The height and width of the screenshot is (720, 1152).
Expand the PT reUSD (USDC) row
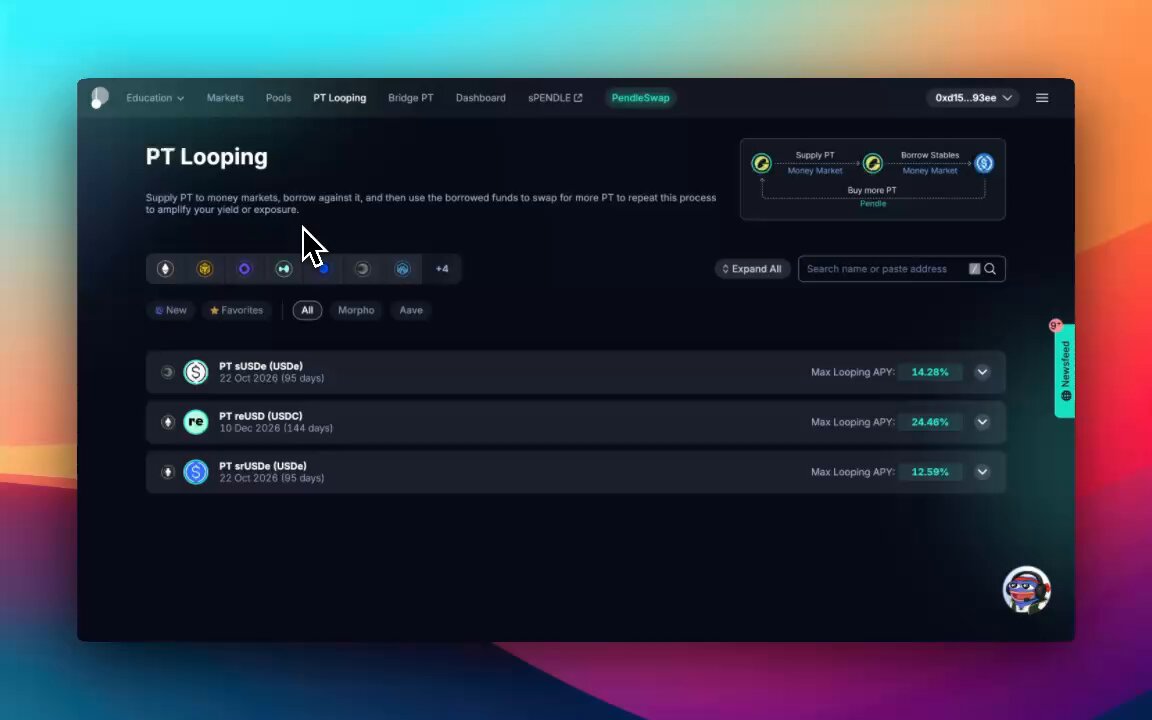pyautogui.click(x=982, y=422)
